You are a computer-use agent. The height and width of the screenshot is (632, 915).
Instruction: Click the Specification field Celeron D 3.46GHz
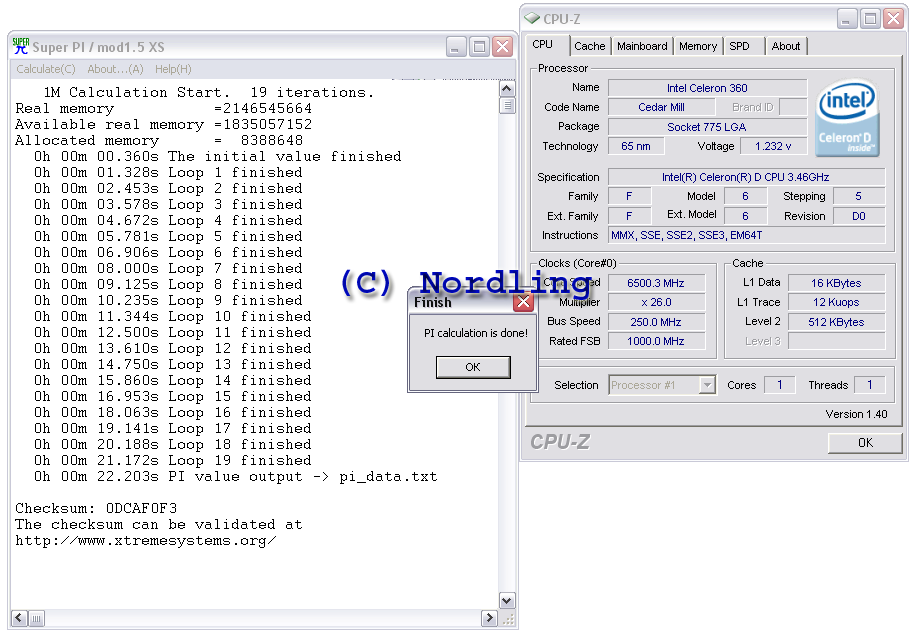[x=746, y=177]
